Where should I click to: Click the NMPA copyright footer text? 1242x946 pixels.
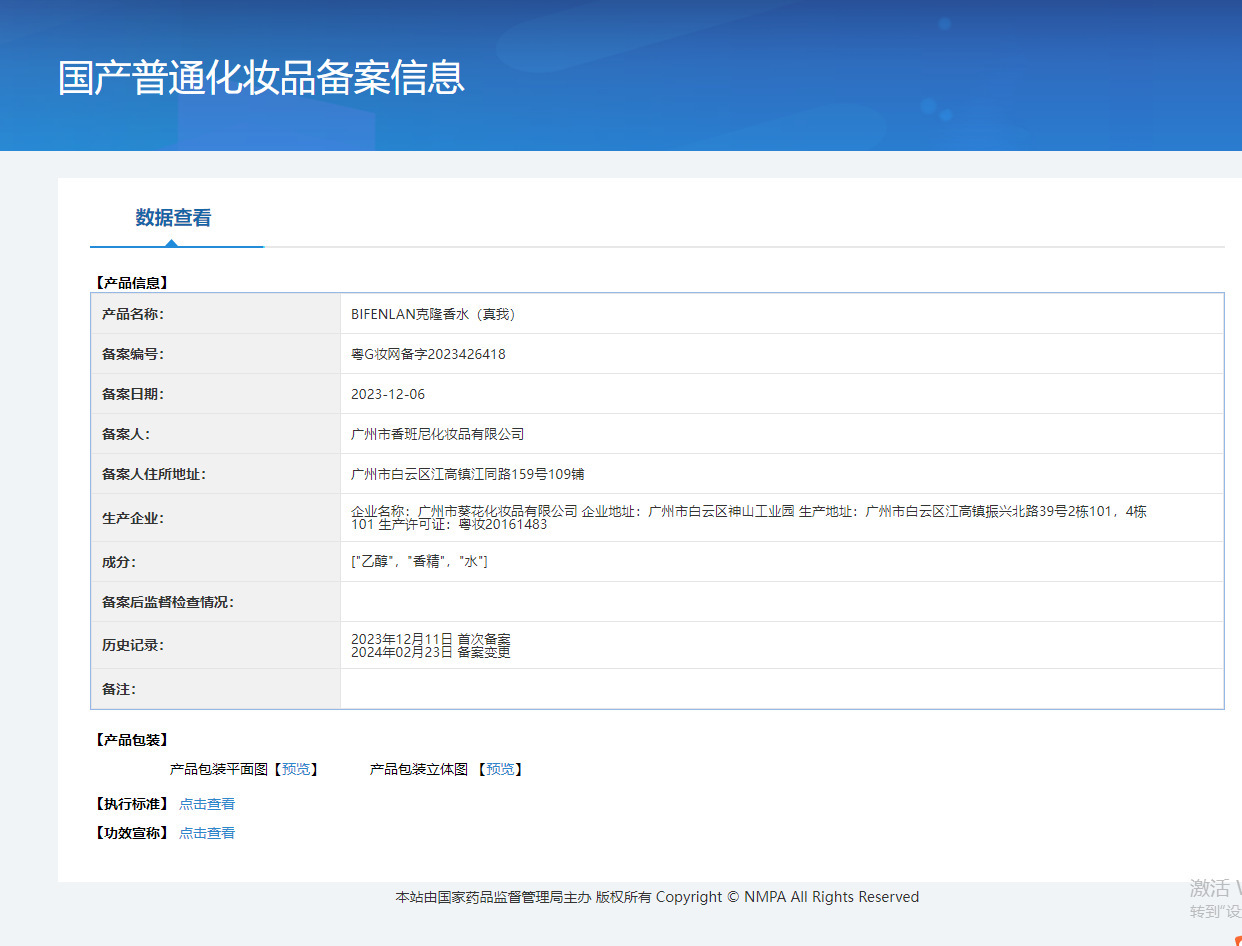click(657, 897)
